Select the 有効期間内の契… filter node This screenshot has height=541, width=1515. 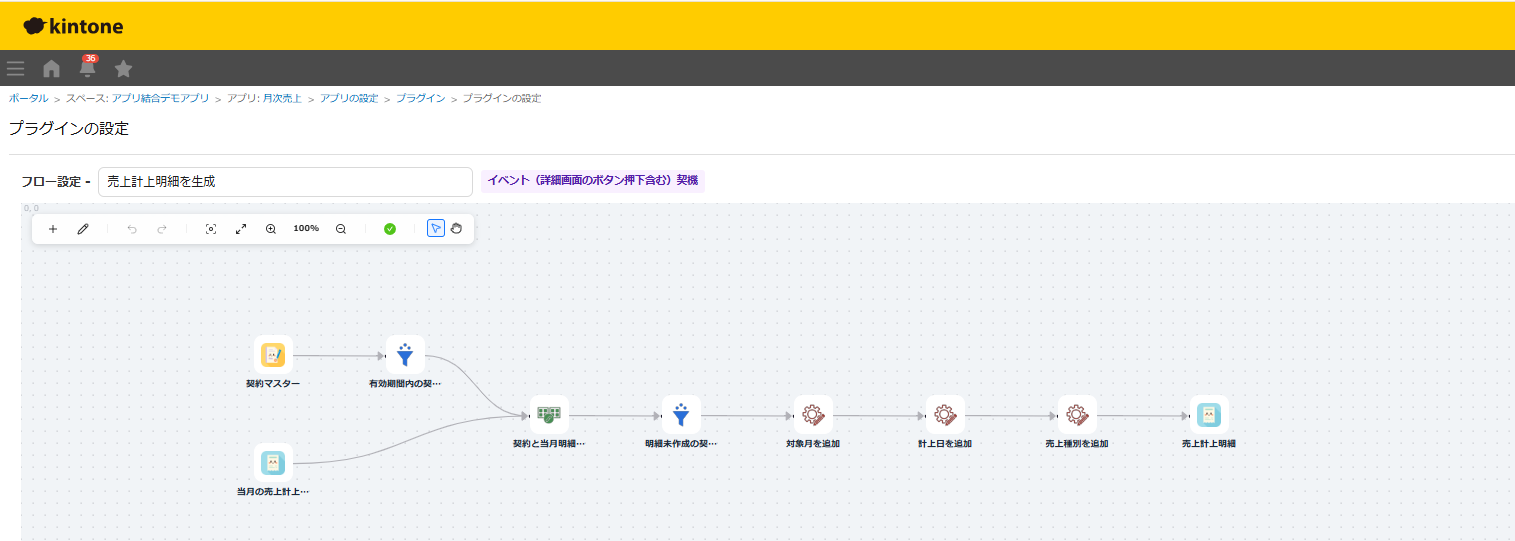pyautogui.click(x=405, y=354)
